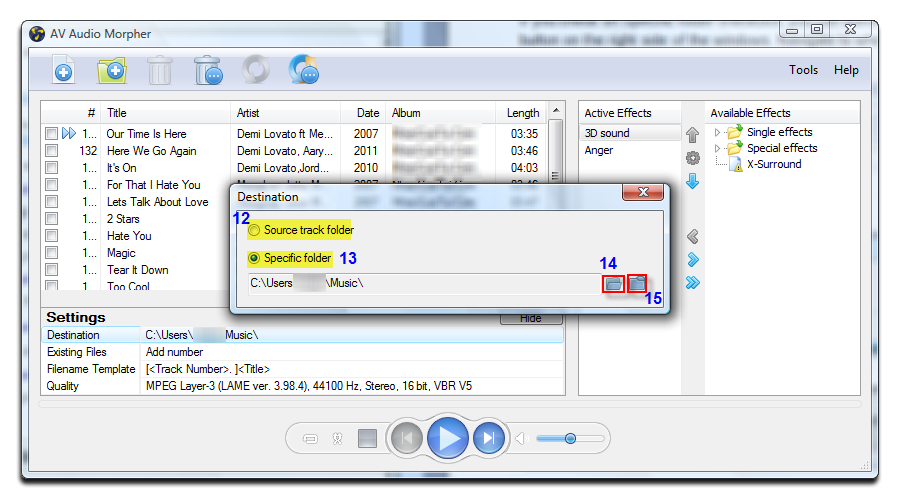Click the Single effects folder icon

[735, 132]
